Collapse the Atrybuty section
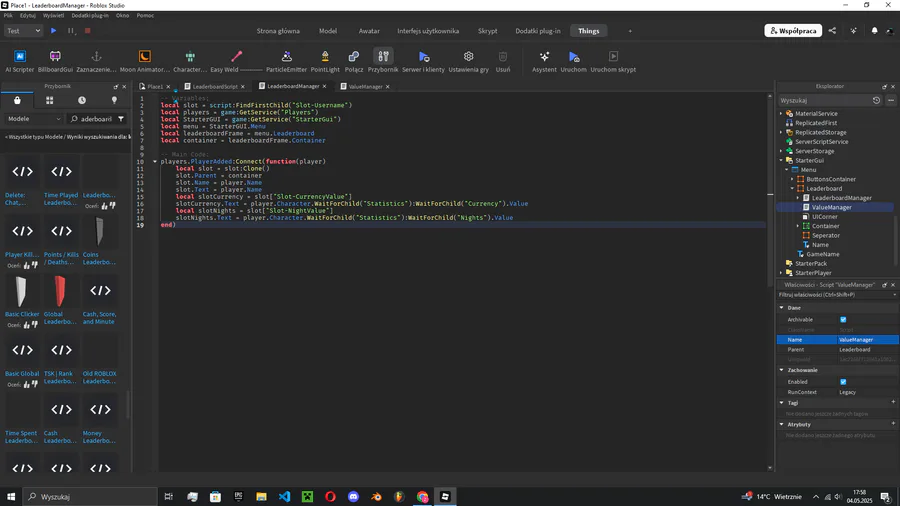This screenshot has height=506, width=900. point(782,425)
